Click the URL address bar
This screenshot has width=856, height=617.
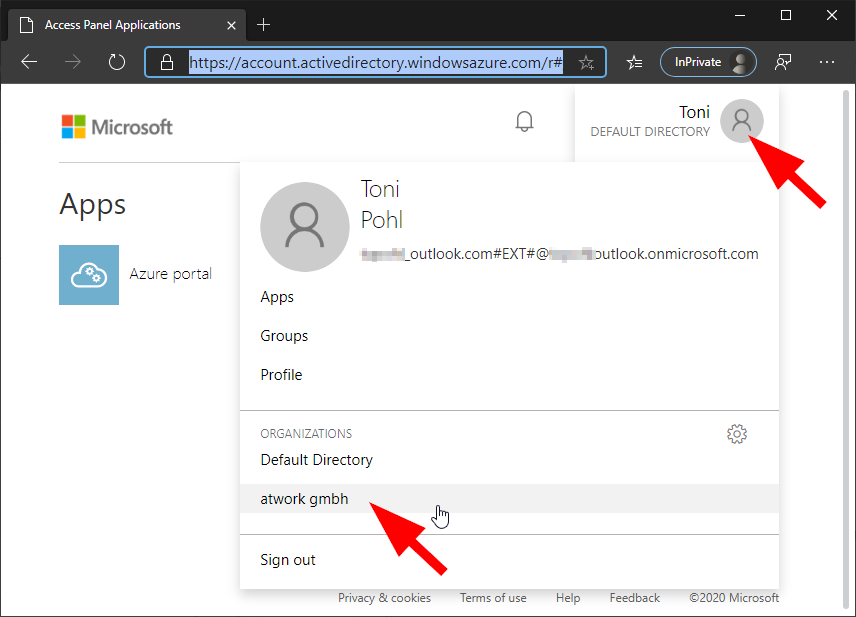(x=376, y=62)
